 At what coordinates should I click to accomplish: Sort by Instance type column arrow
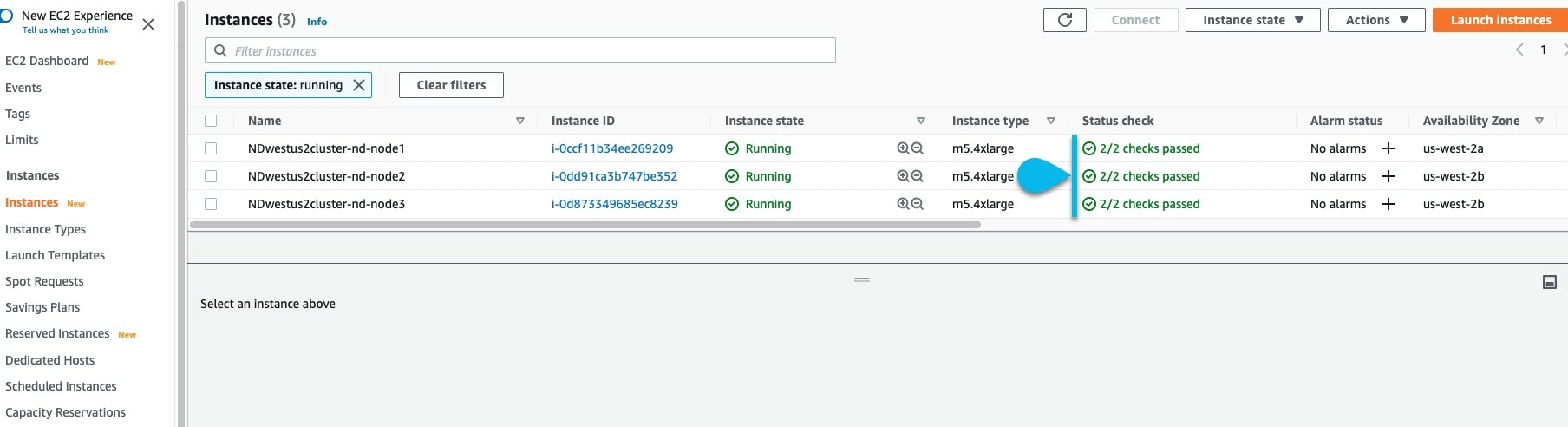(1051, 121)
